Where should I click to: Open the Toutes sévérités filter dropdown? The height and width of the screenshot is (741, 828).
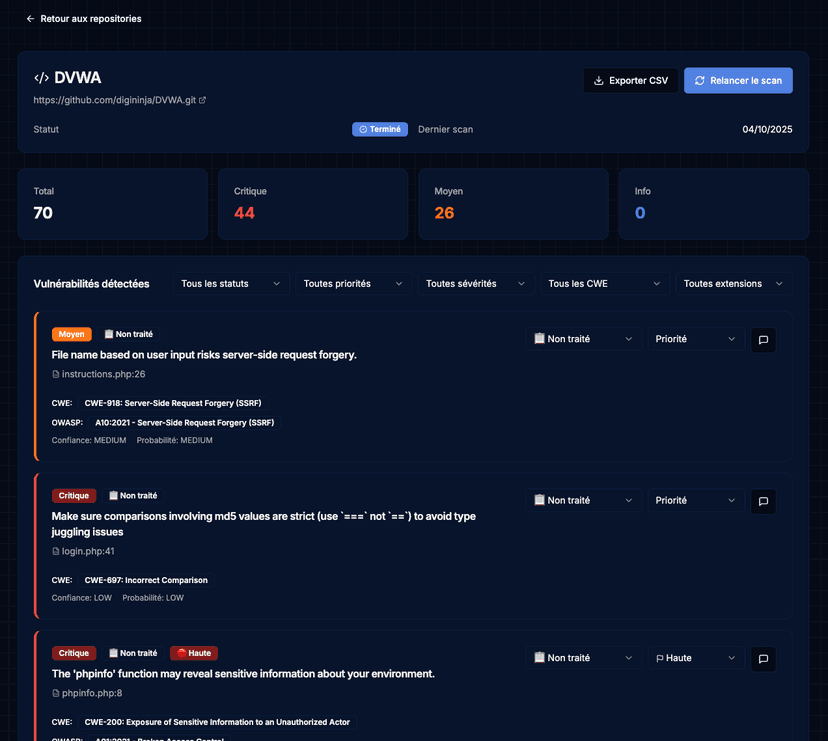pyautogui.click(x=475, y=284)
